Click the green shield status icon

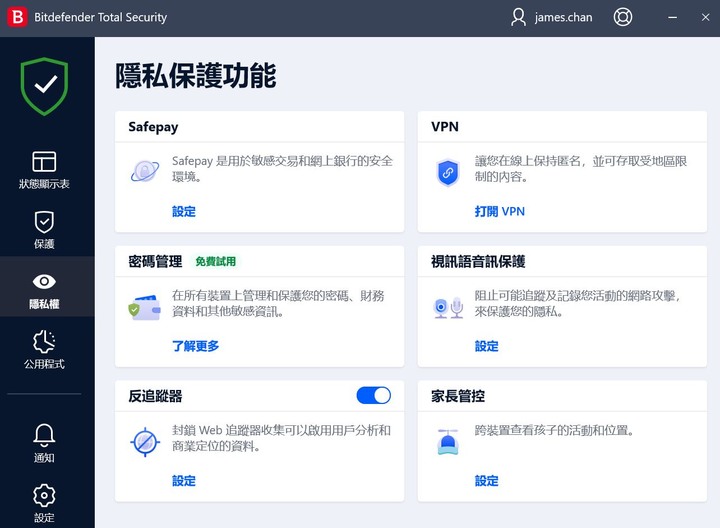pyautogui.click(x=44, y=86)
